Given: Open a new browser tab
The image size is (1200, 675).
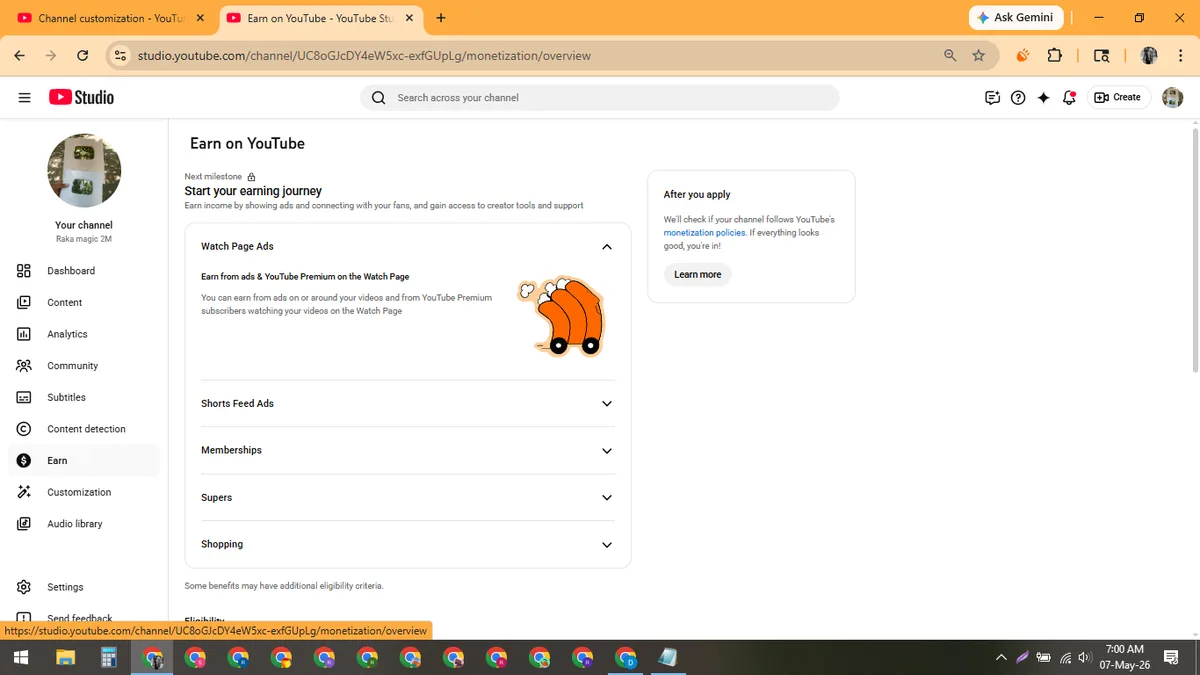Looking at the screenshot, I should click(441, 18).
